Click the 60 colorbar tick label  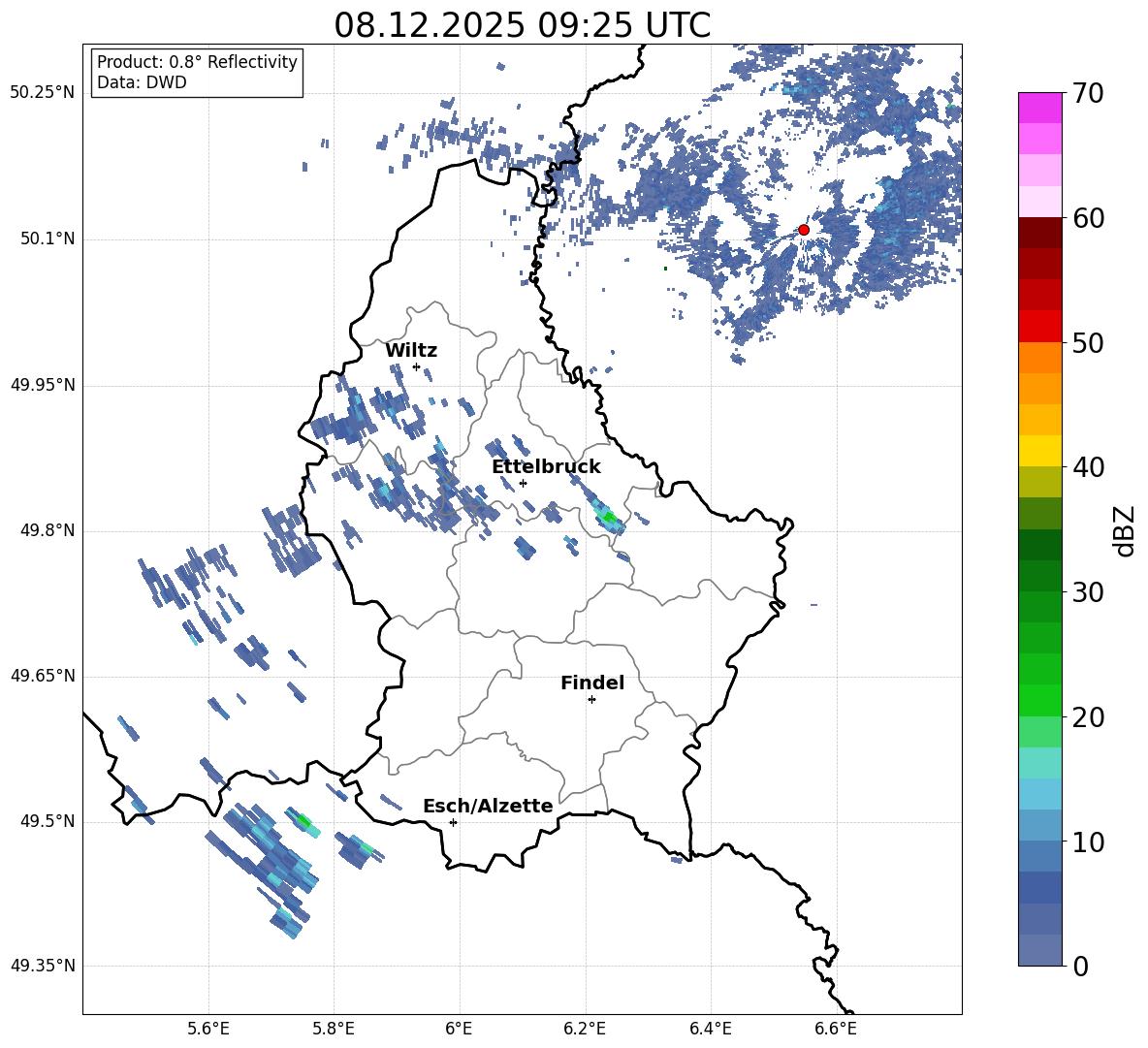click(x=1088, y=218)
